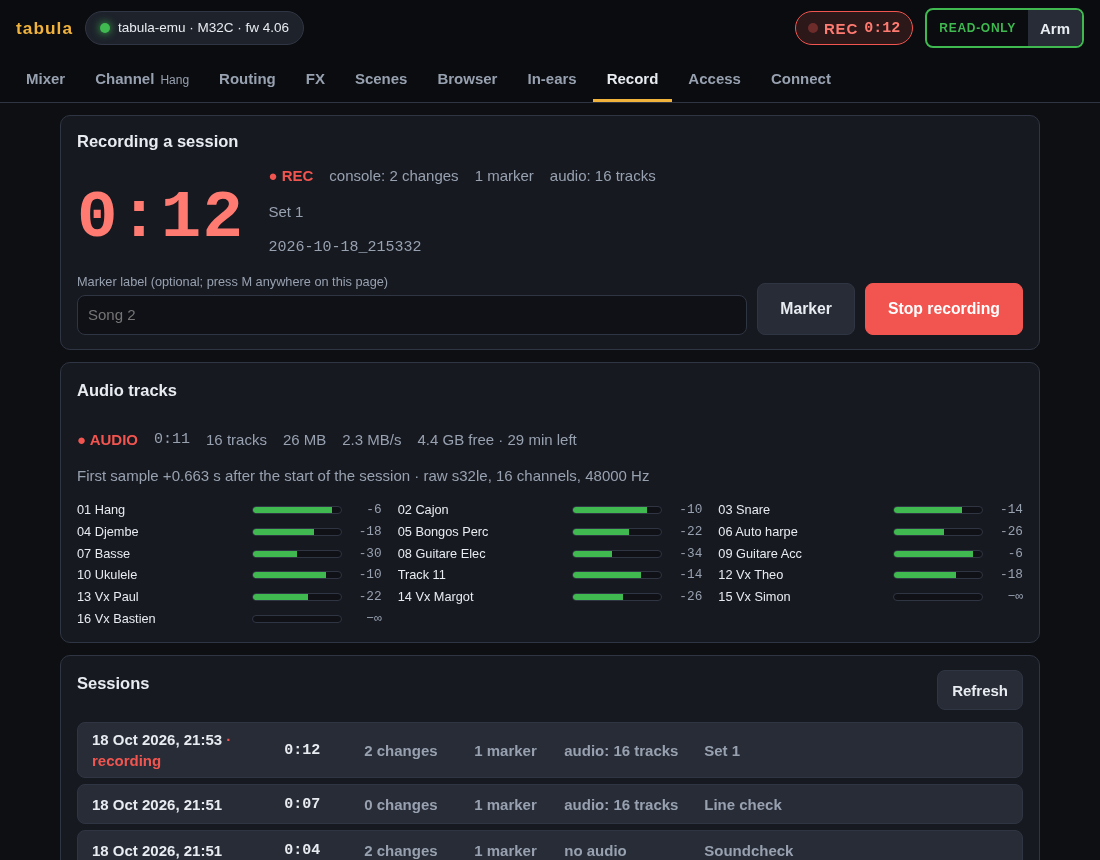The image size is (1100, 860).
Task: Click the 01 Hang level meter
Action: click(x=297, y=510)
